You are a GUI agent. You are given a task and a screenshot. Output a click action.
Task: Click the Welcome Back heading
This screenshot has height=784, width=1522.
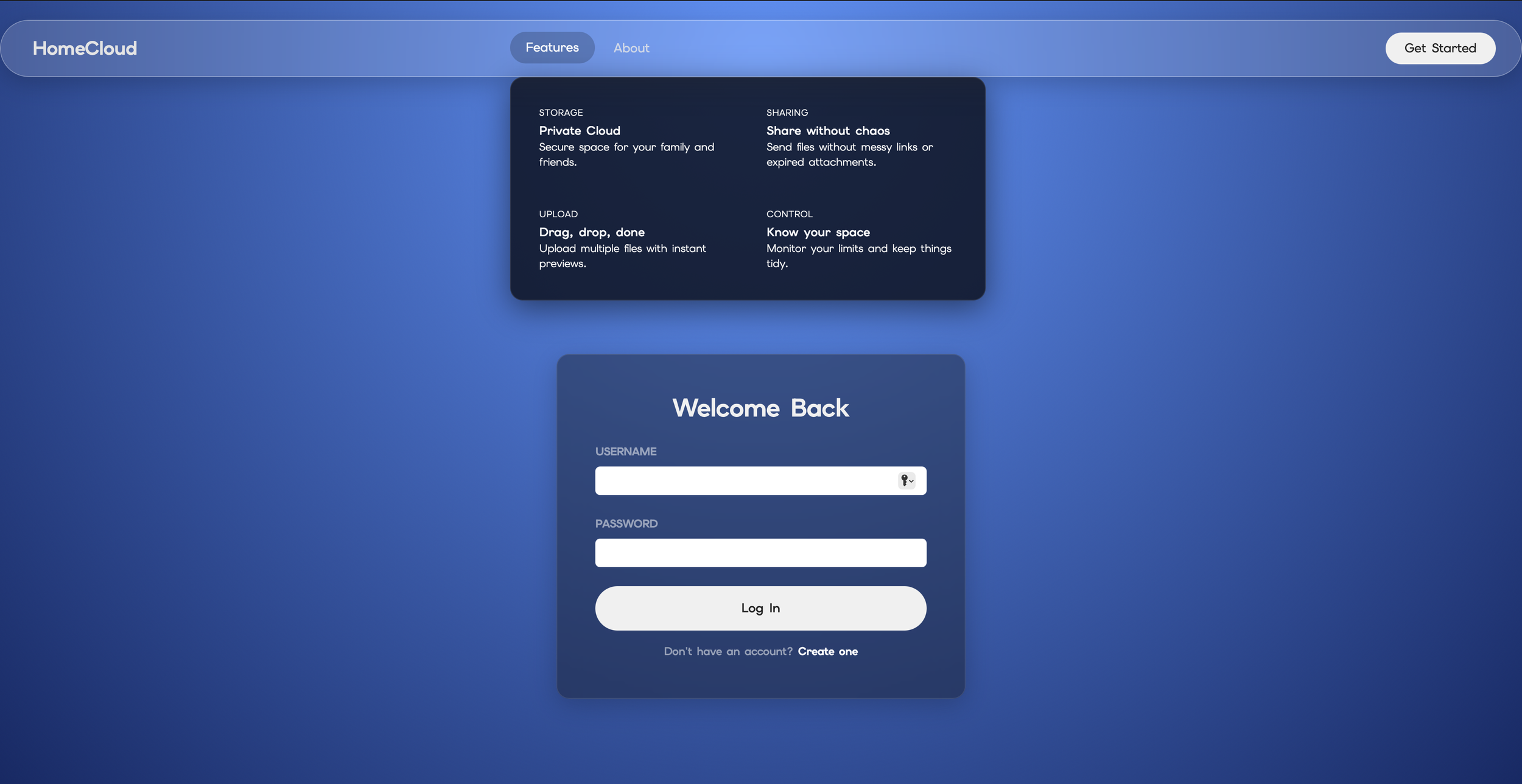click(x=760, y=407)
